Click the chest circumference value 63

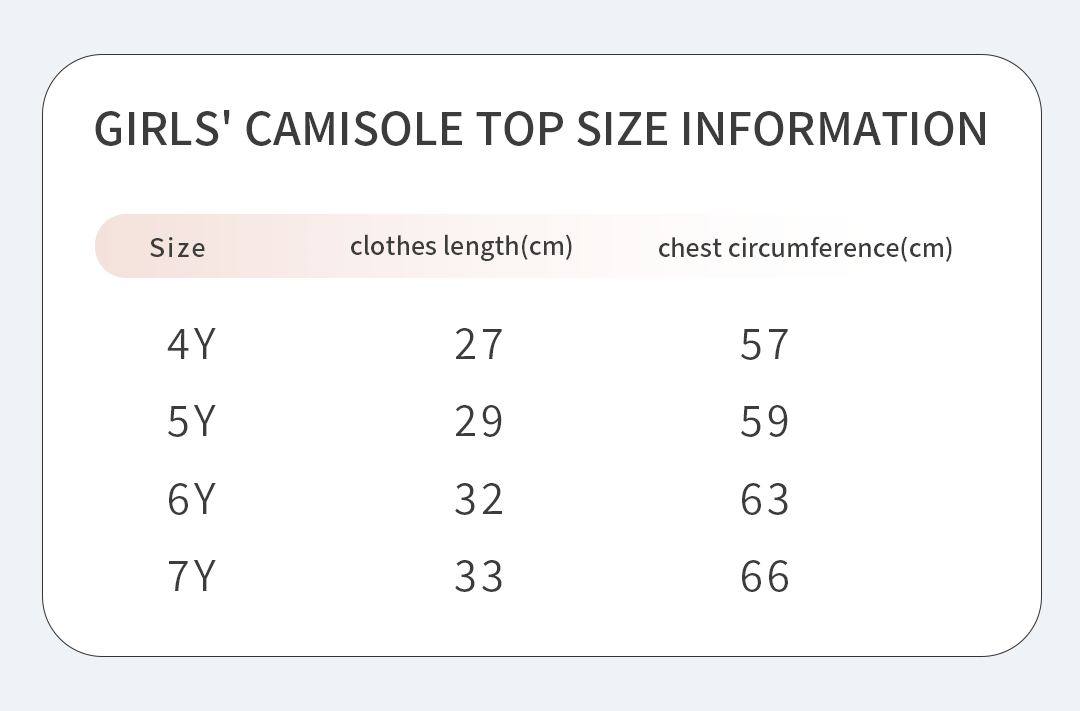(x=765, y=499)
